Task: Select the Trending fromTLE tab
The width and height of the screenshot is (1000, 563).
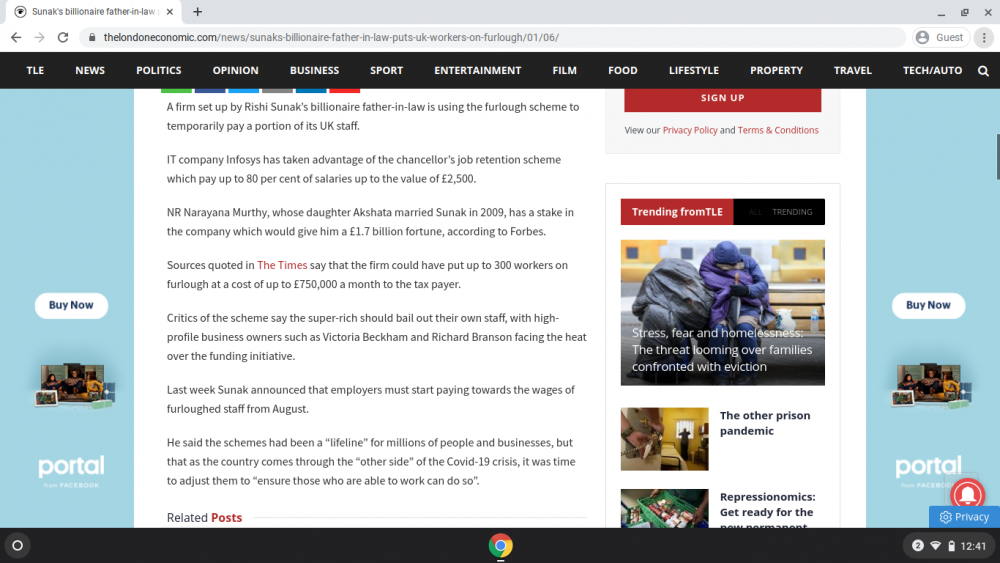Action: coord(677,212)
